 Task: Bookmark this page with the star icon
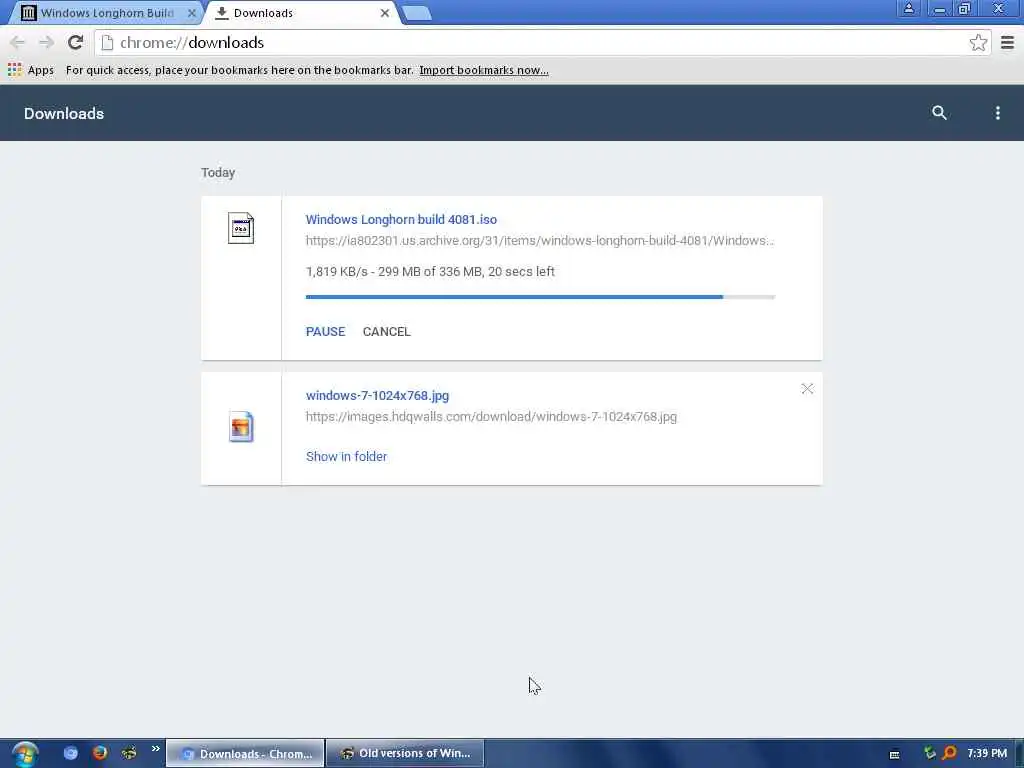978,42
